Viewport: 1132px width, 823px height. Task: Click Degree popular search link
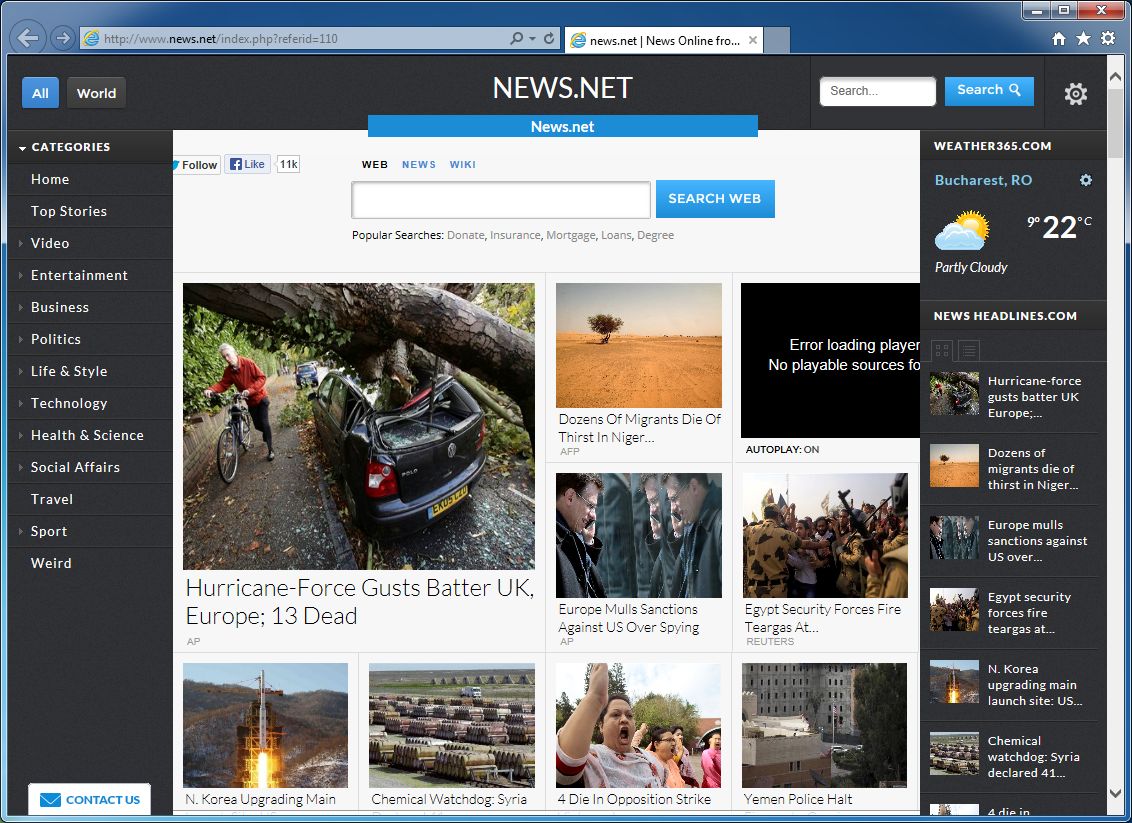(656, 235)
